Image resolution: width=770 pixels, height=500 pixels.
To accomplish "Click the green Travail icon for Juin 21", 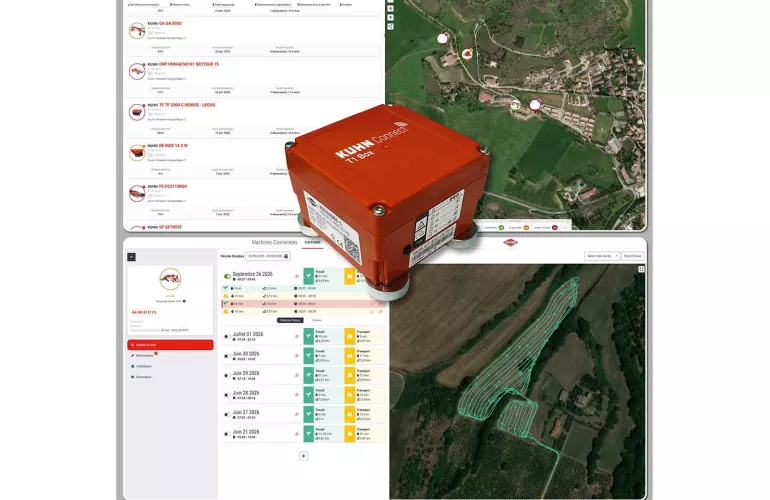I will pos(308,434).
